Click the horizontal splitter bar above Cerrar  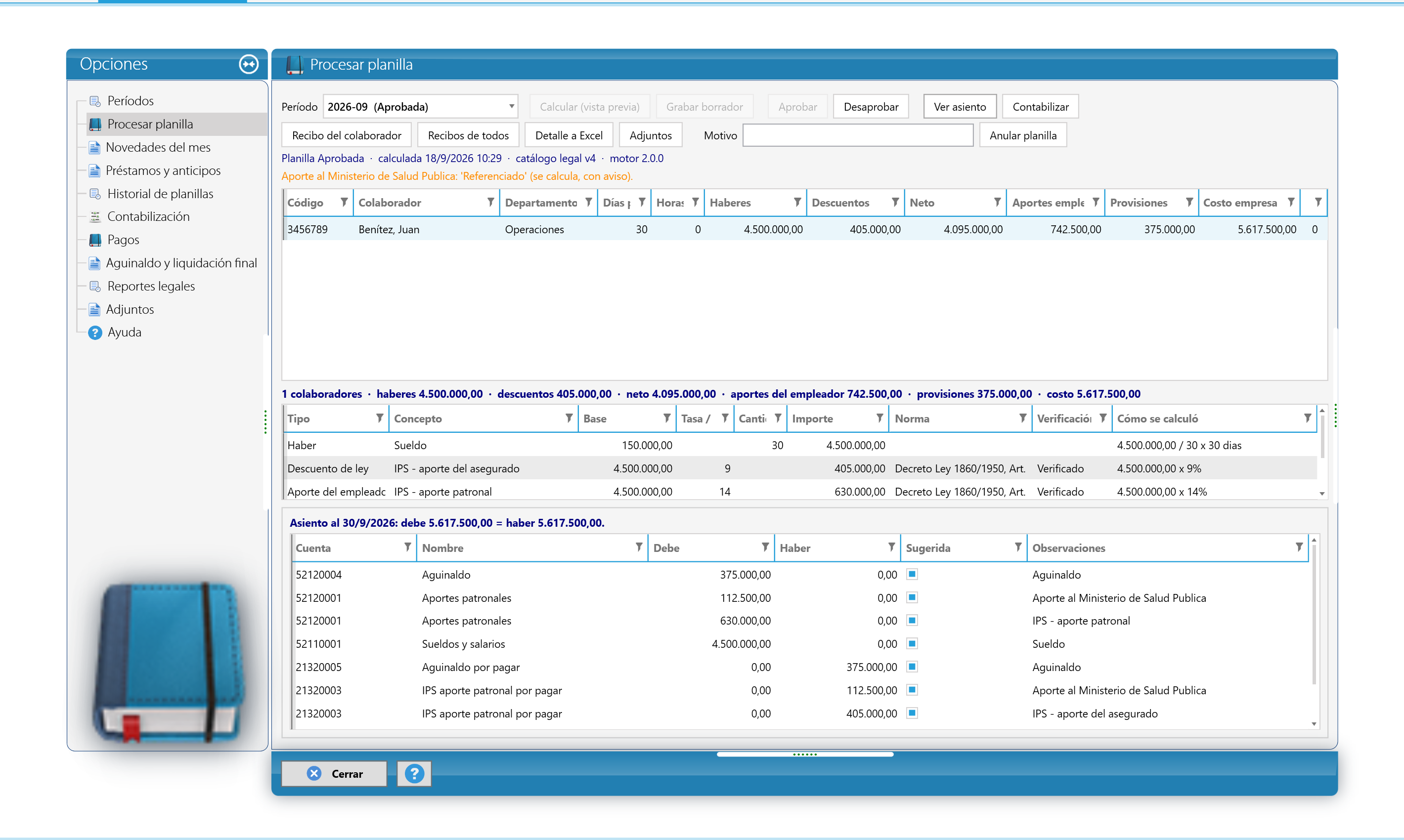805,755
